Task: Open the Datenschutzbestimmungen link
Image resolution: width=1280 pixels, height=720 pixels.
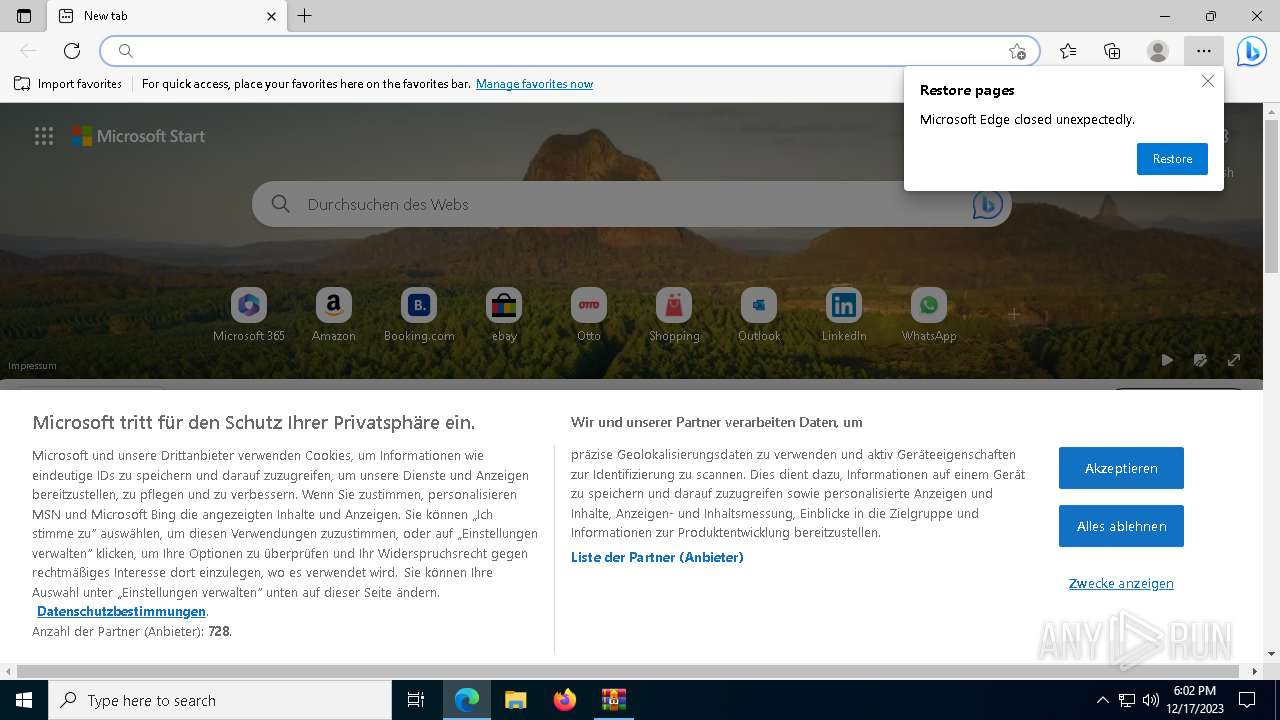Action: click(x=121, y=612)
